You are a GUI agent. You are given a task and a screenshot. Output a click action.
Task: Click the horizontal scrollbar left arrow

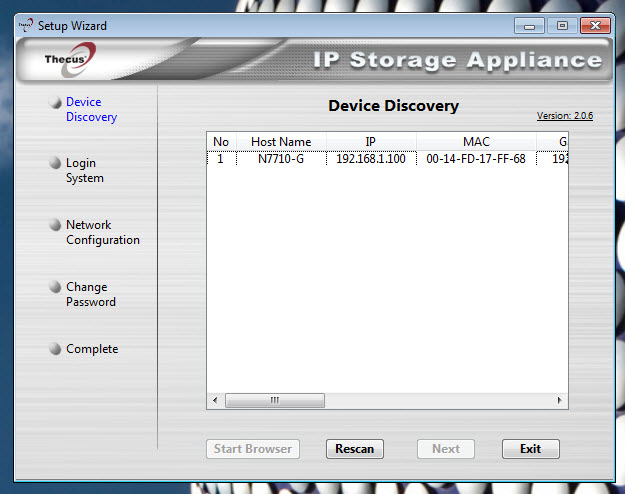pos(215,400)
